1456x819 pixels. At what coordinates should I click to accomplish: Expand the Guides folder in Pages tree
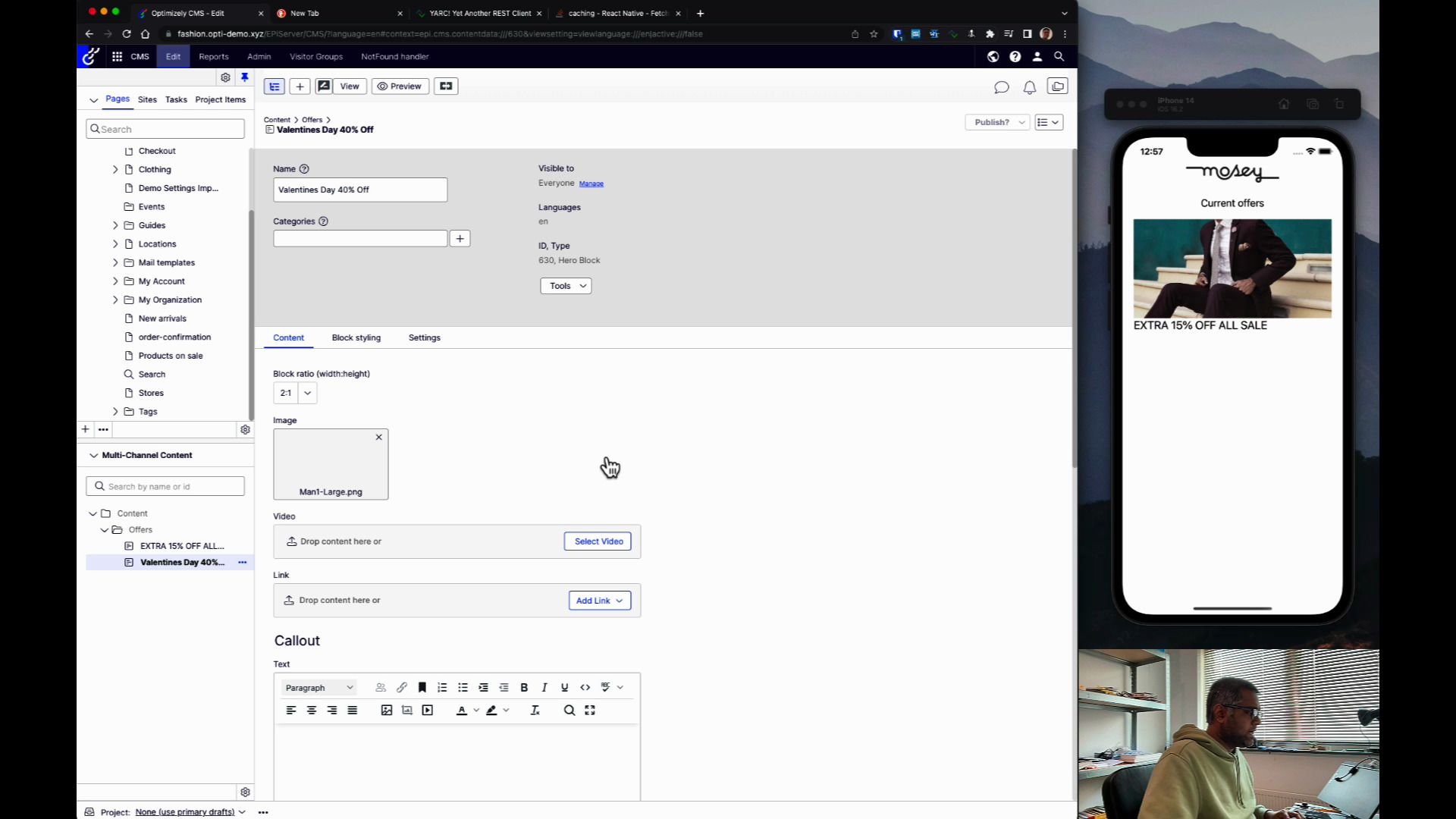point(115,225)
